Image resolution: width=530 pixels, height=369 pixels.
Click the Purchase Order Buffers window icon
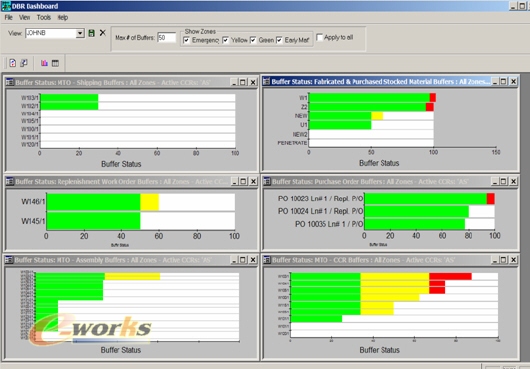(x=267, y=181)
